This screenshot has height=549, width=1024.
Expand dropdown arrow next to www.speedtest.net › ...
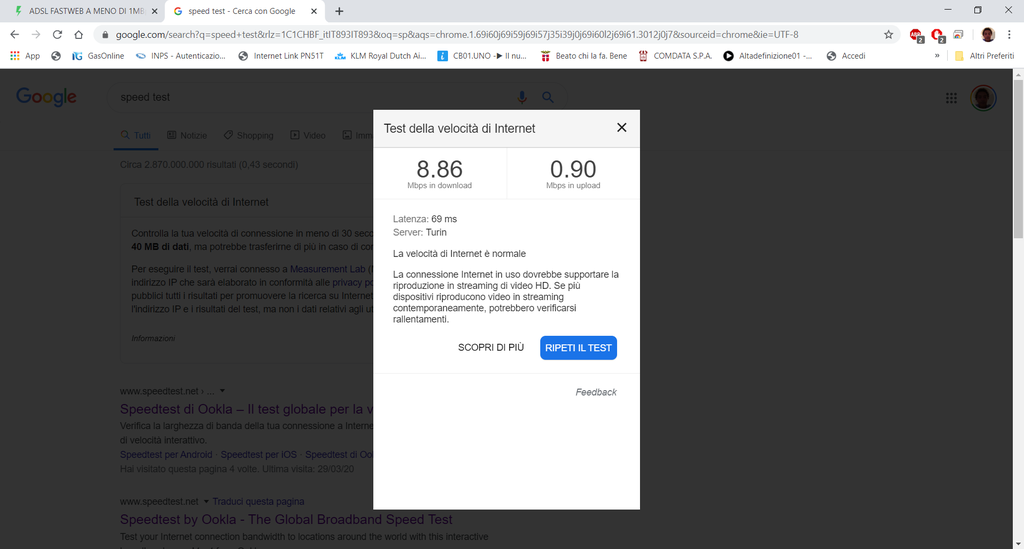click(222, 391)
